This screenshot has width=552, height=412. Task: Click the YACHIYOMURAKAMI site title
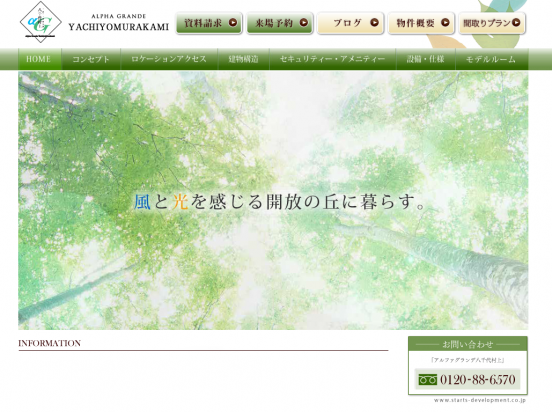[119, 27]
